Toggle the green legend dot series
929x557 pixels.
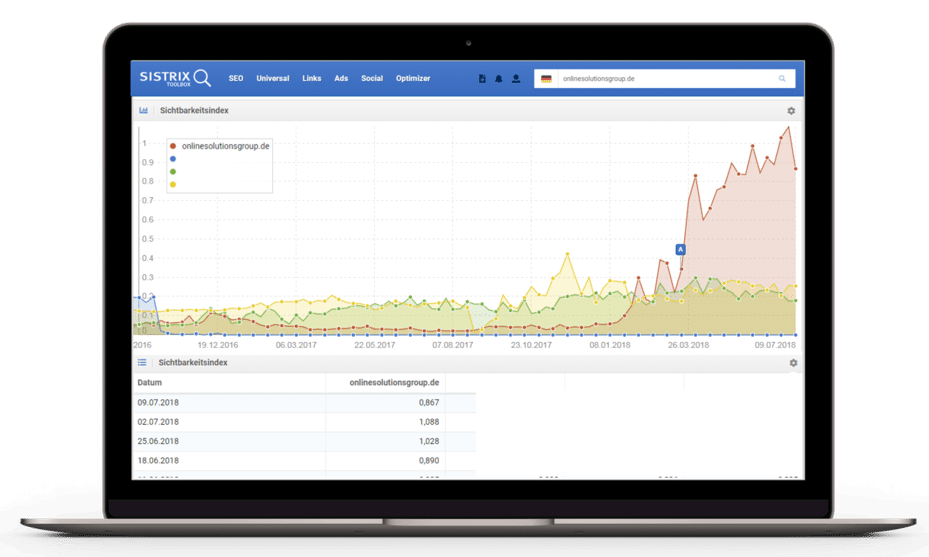(x=173, y=172)
